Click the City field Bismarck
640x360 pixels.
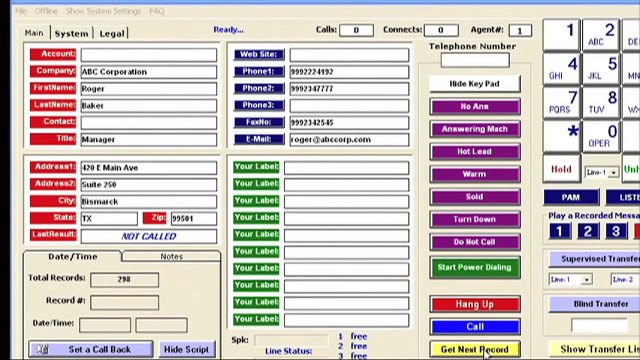149,202
